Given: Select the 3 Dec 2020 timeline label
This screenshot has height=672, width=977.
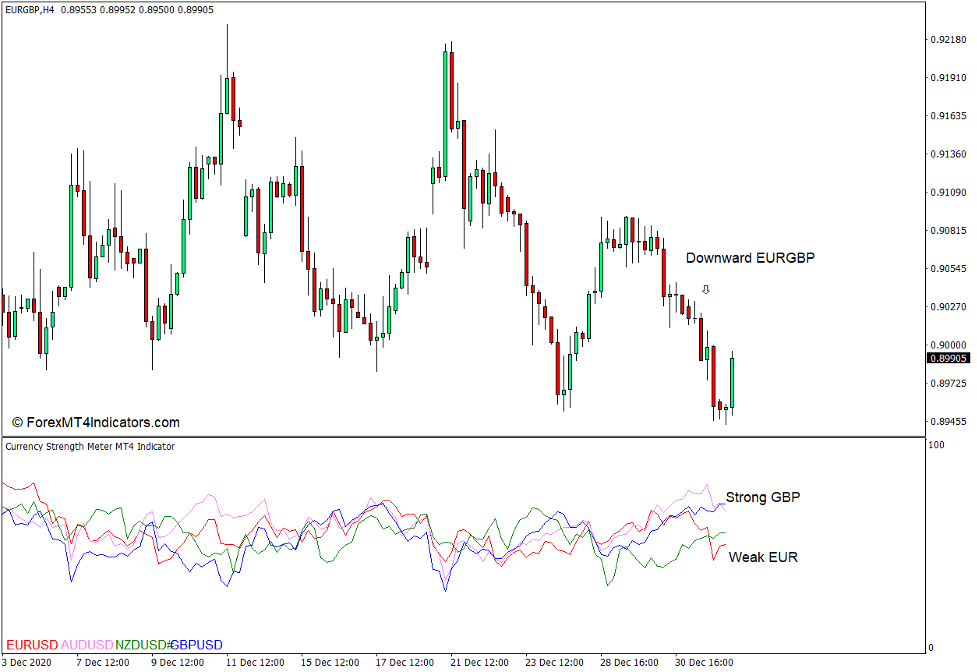Looking at the screenshot, I should [x=27, y=662].
